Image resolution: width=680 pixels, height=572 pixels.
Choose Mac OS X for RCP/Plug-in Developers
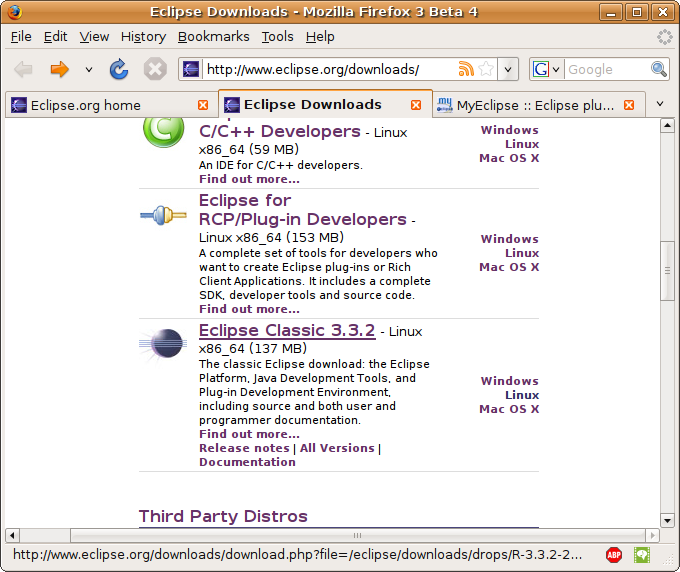point(509,267)
